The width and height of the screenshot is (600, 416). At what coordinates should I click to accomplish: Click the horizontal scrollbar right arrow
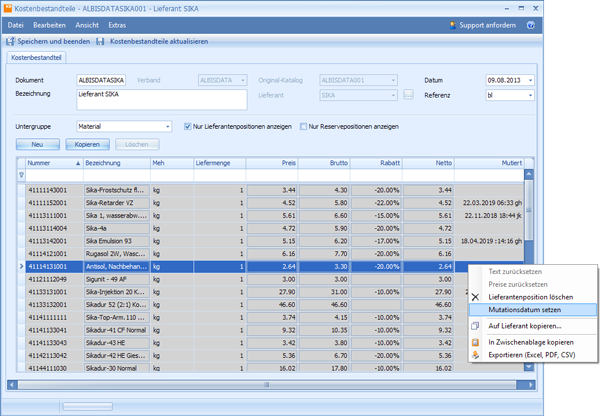click(x=530, y=385)
